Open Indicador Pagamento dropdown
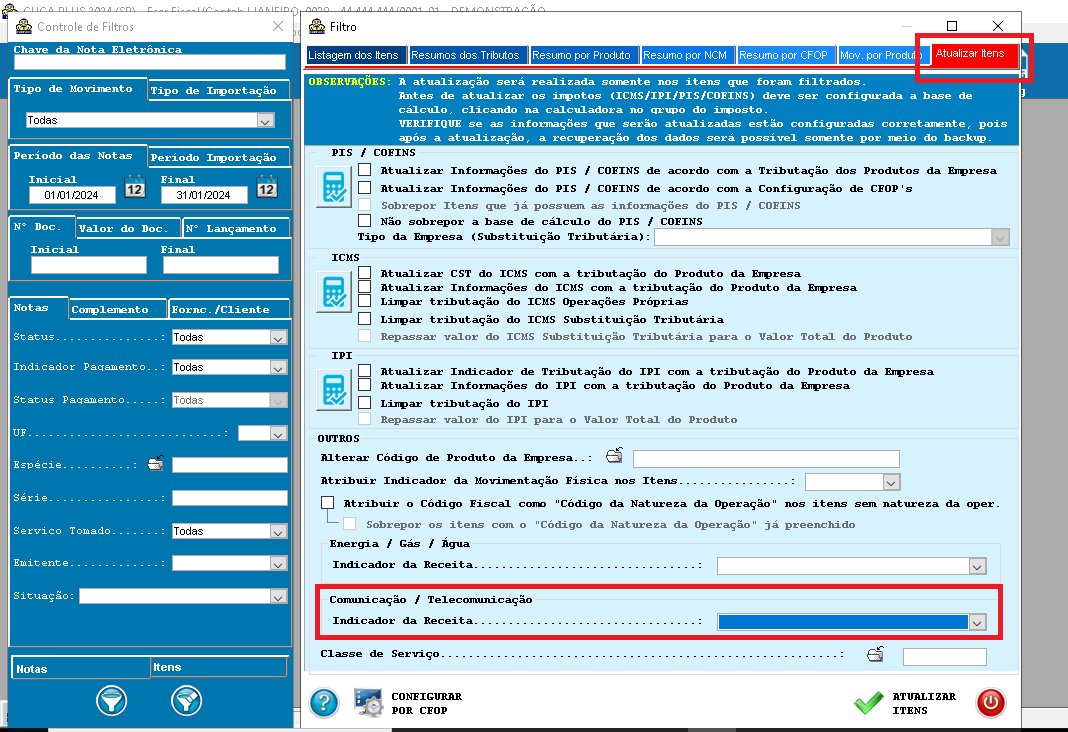This screenshot has width=1068, height=732. (x=278, y=368)
